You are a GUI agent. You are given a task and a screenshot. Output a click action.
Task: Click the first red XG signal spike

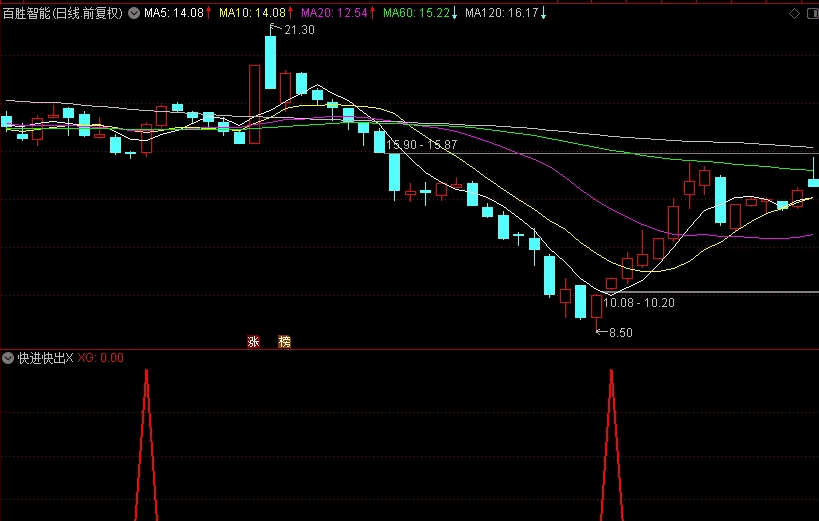click(146, 444)
